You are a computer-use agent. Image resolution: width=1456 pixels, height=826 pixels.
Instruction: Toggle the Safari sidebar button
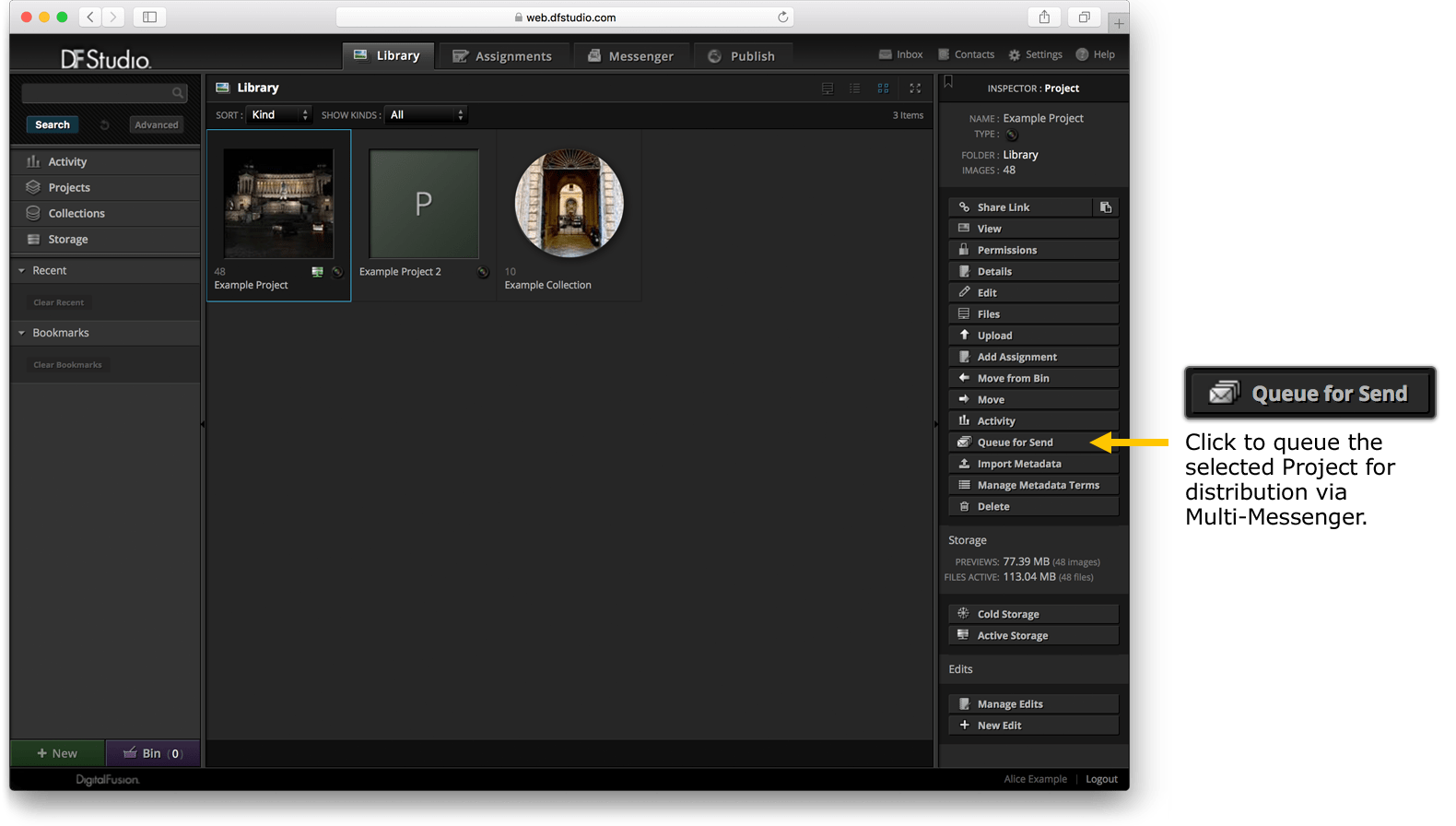coord(149,17)
